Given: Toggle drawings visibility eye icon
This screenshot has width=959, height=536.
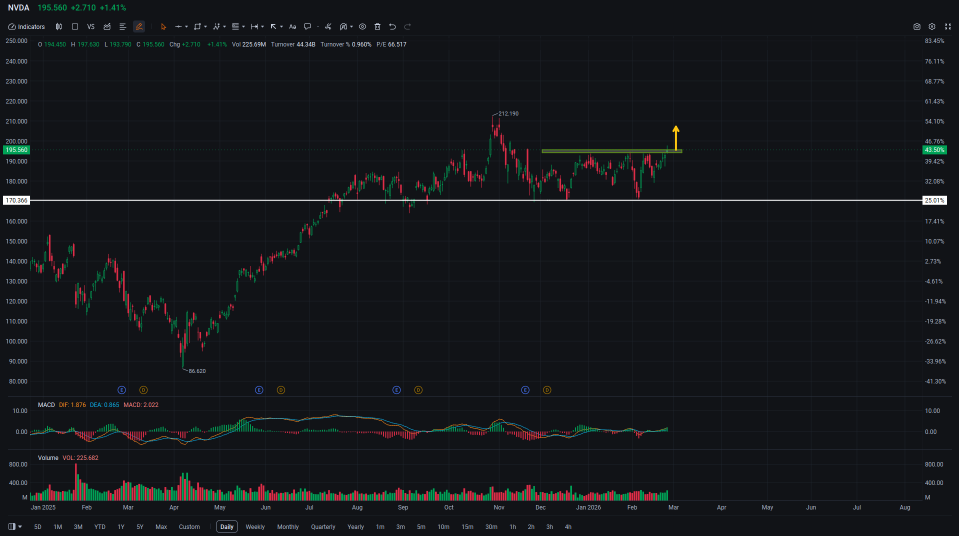Looking at the screenshot, I should point(363,27).
